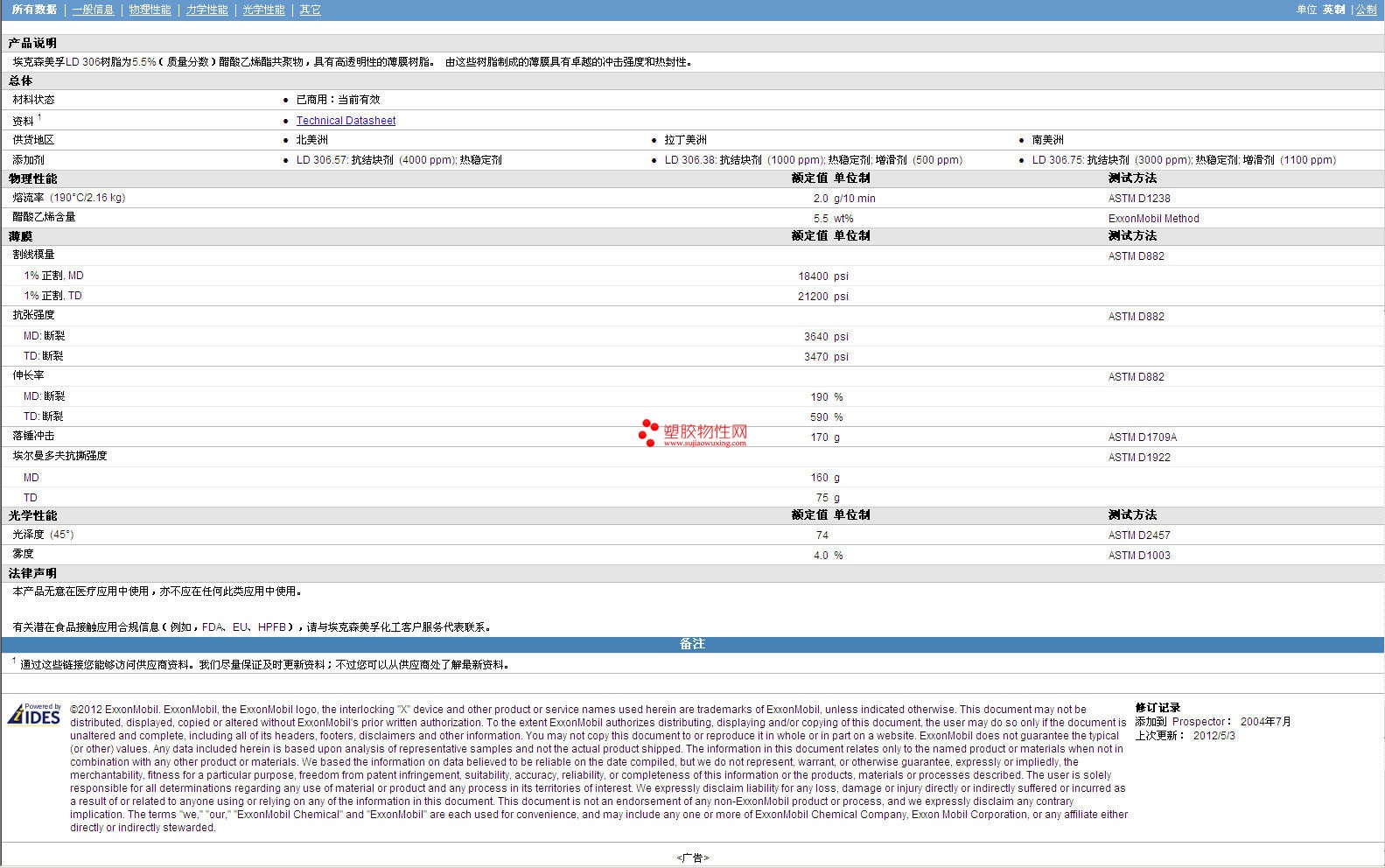Click the footnote 1 superscript beside 资料

pyautogui.click(x=39, y=117)
